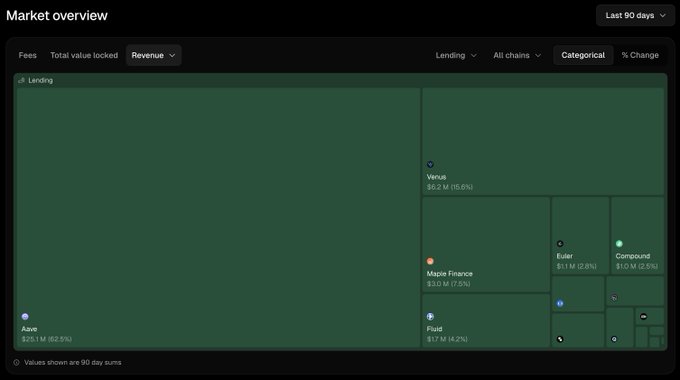Click the Venus protocol logo icon
The image size is (680, 380).
coord(430,164)
